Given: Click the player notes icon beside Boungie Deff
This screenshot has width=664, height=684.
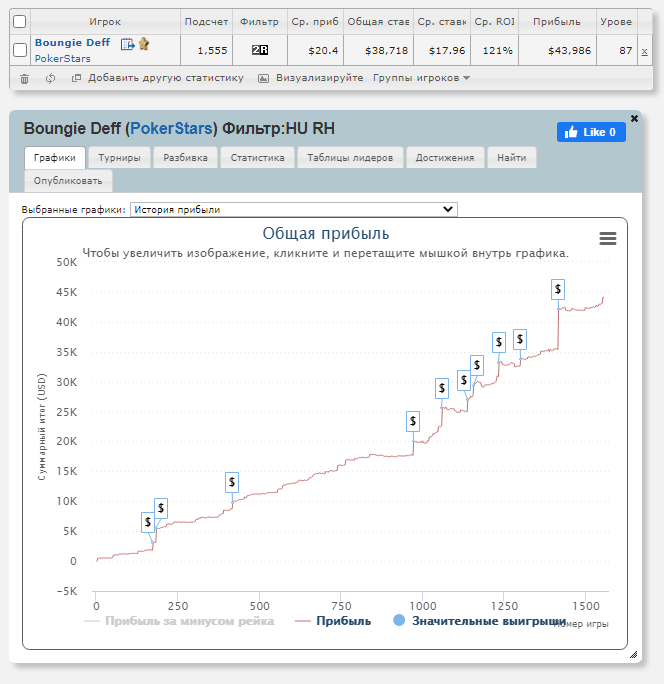Looking at the screenshot, I should [127, 44].
